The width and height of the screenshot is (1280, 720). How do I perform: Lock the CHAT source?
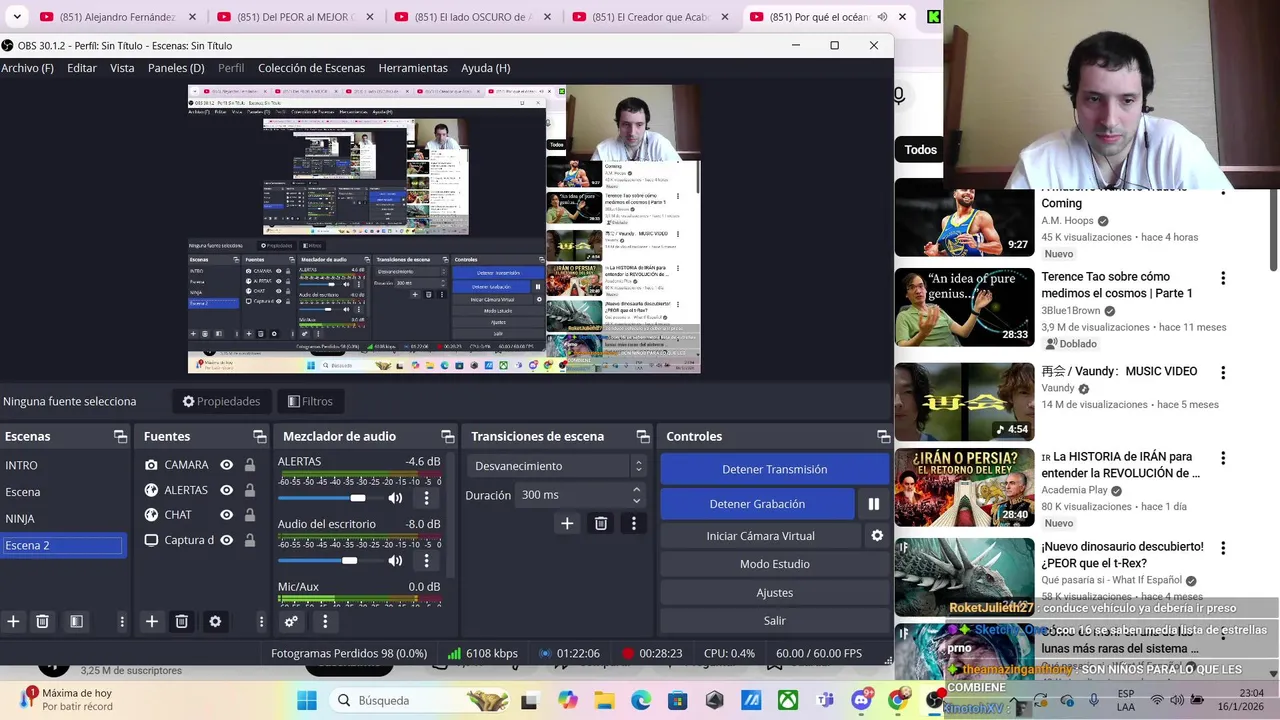click(250, 515)
